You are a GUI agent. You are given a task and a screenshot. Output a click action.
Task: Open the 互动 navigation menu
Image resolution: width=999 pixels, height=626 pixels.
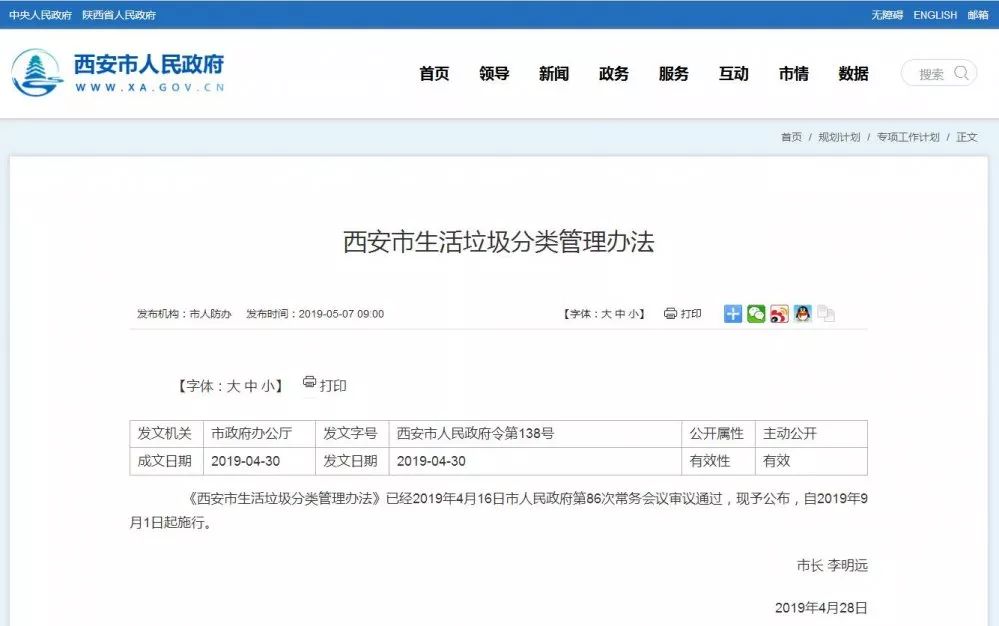coord(734,74)
